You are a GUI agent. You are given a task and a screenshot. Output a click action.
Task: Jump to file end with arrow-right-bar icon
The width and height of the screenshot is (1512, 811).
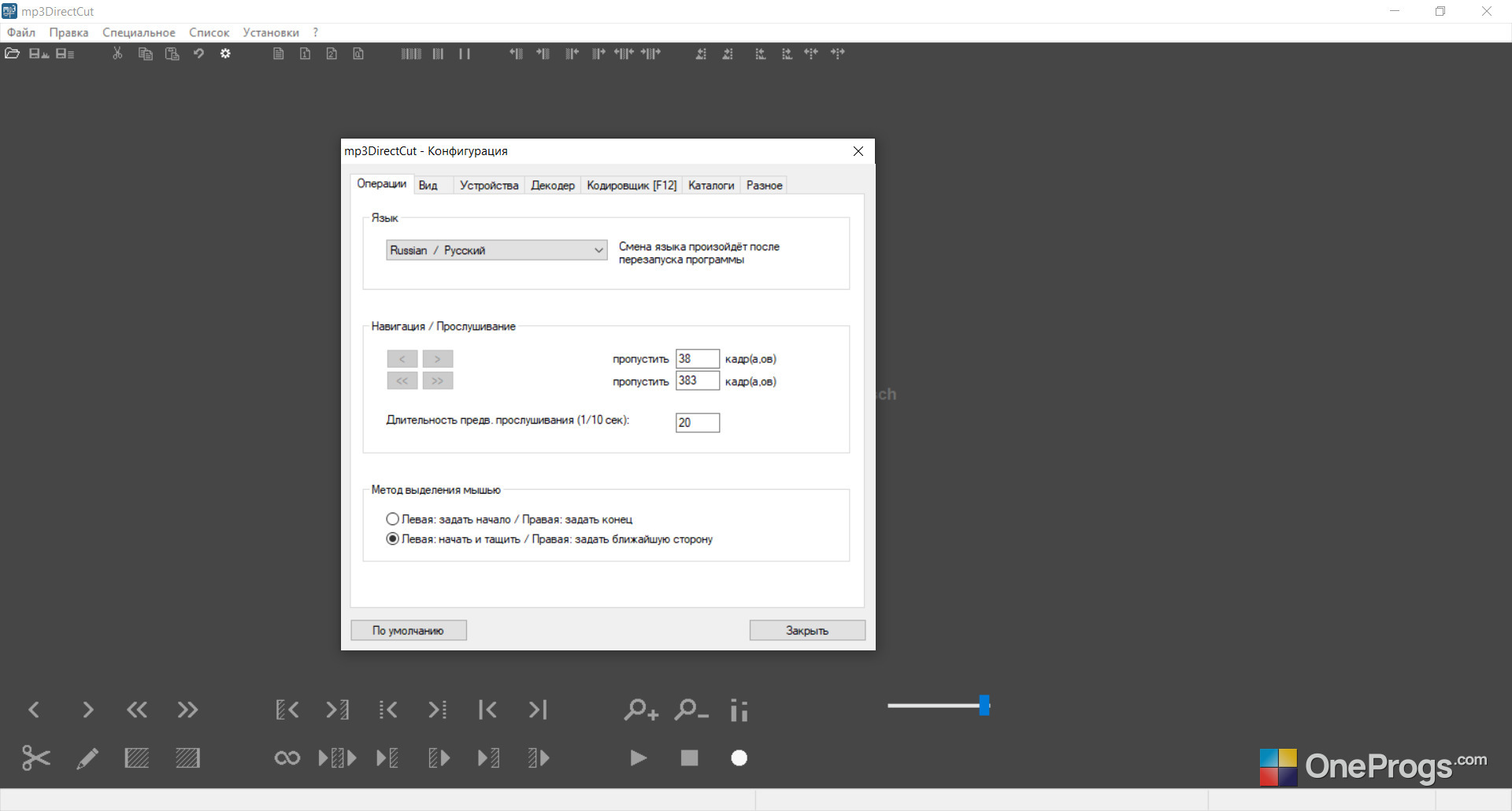(538, 709)
